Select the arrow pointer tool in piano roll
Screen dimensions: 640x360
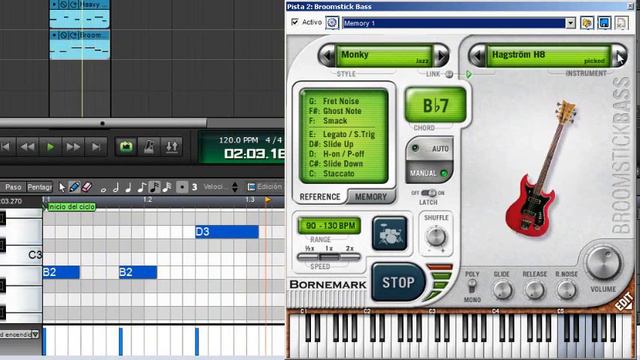click(x=62, y=187)
